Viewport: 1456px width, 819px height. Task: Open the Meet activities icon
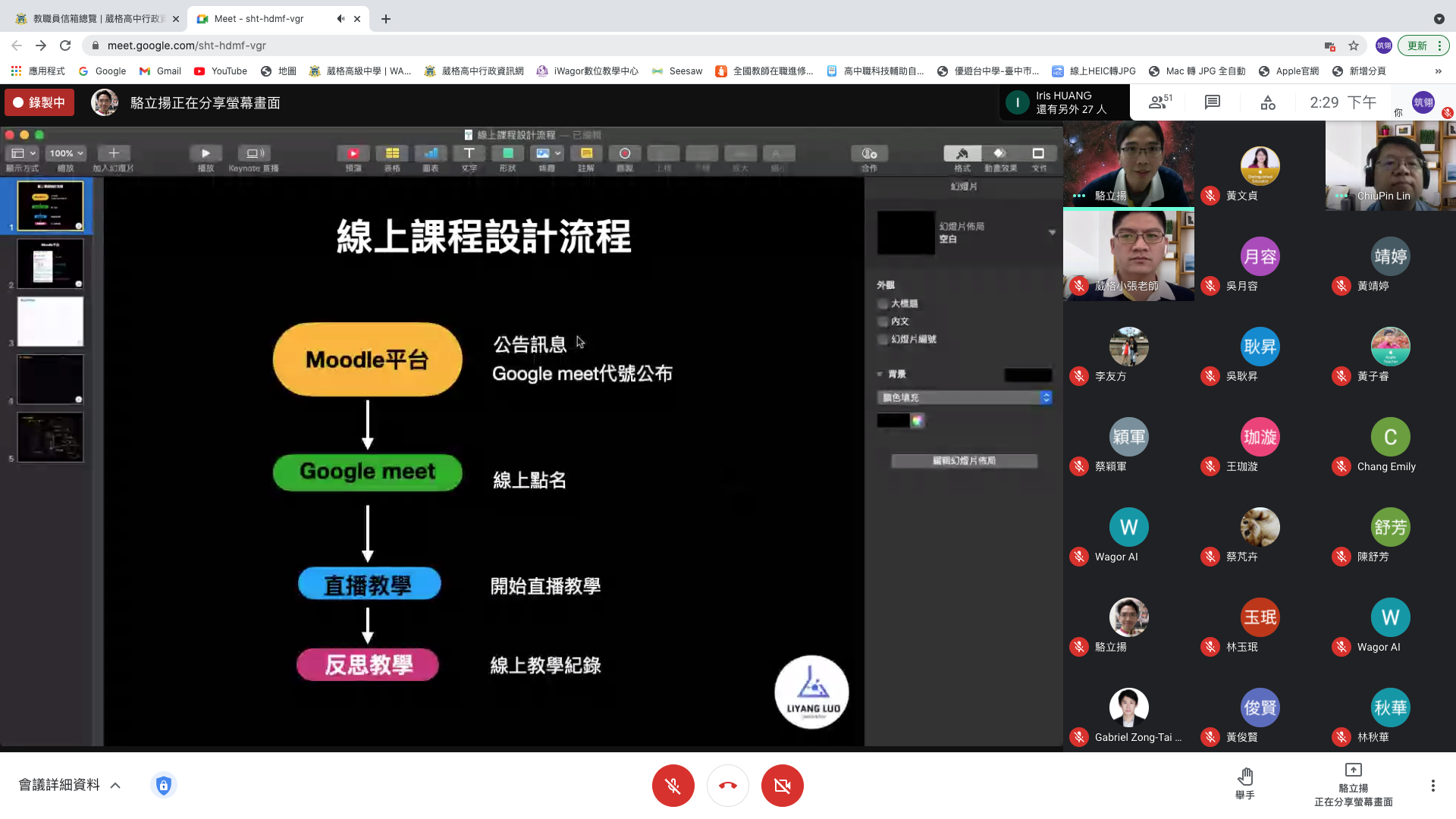point(1268,102)
